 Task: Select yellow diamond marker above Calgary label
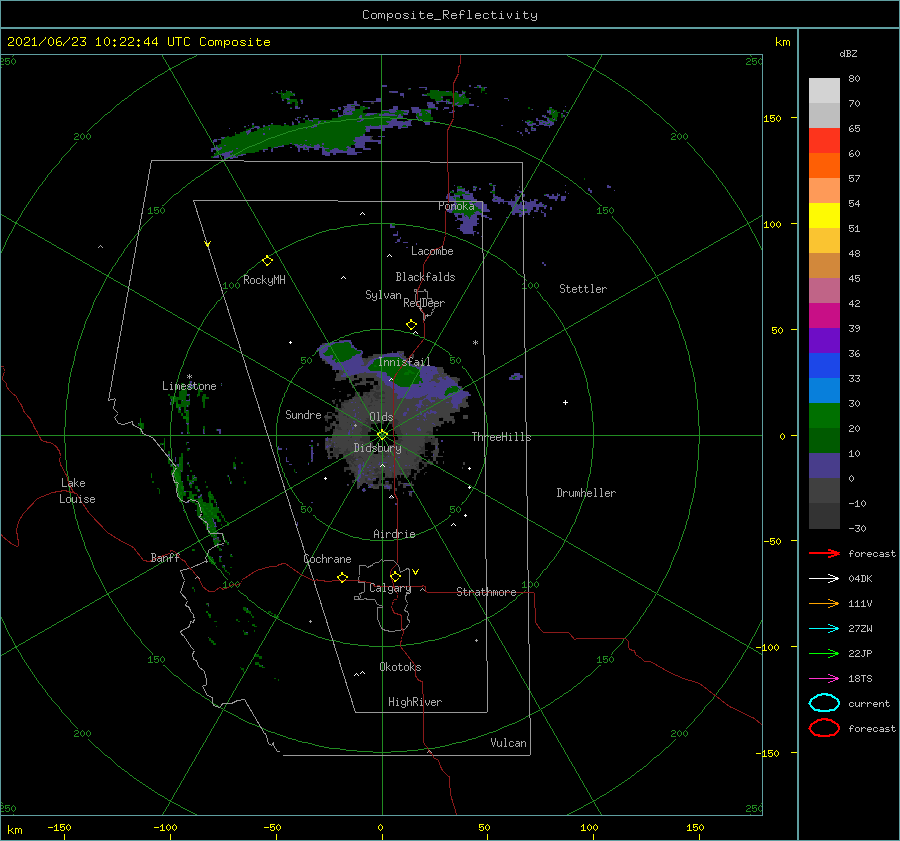coord(395,576)
